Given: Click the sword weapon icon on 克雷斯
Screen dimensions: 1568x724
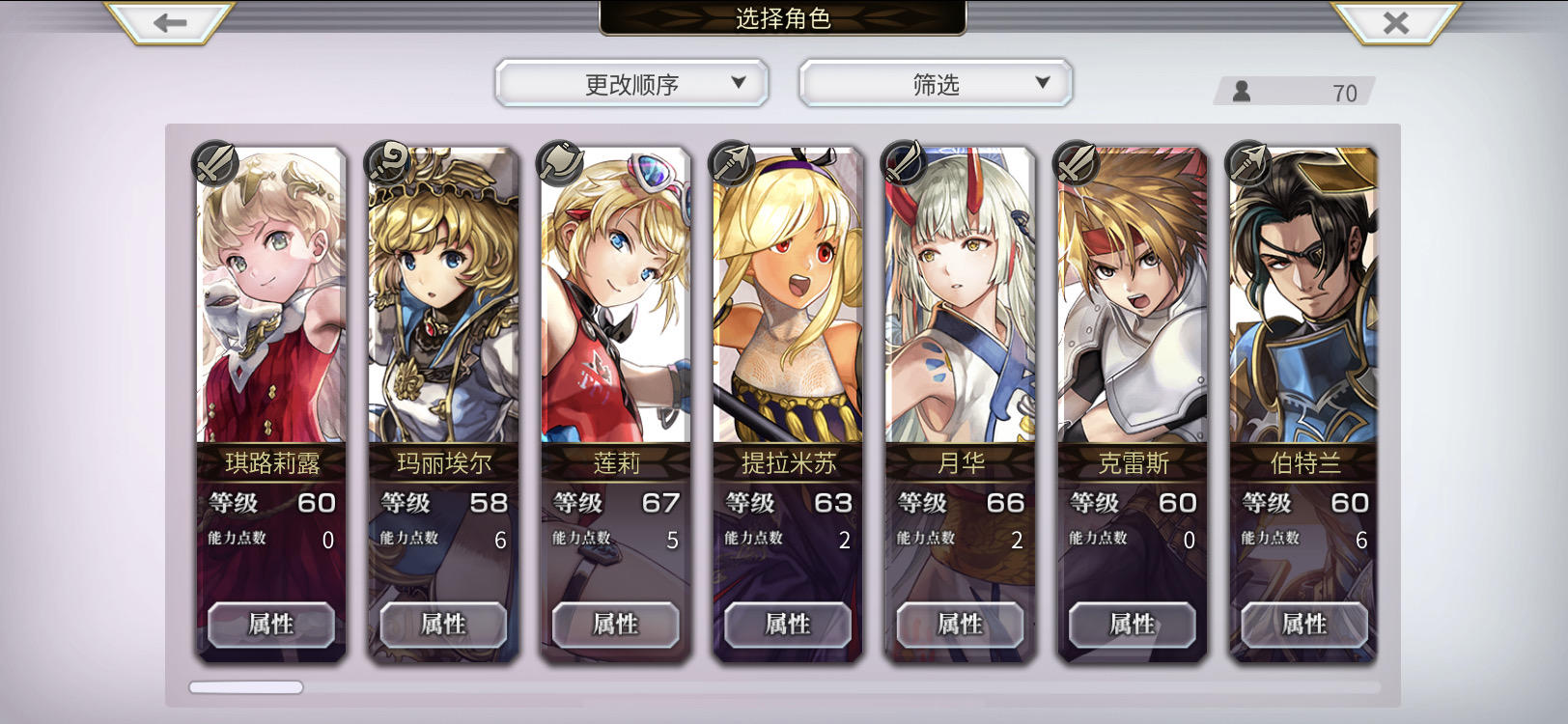Looking at the screenshot, I should (1076, 163).
